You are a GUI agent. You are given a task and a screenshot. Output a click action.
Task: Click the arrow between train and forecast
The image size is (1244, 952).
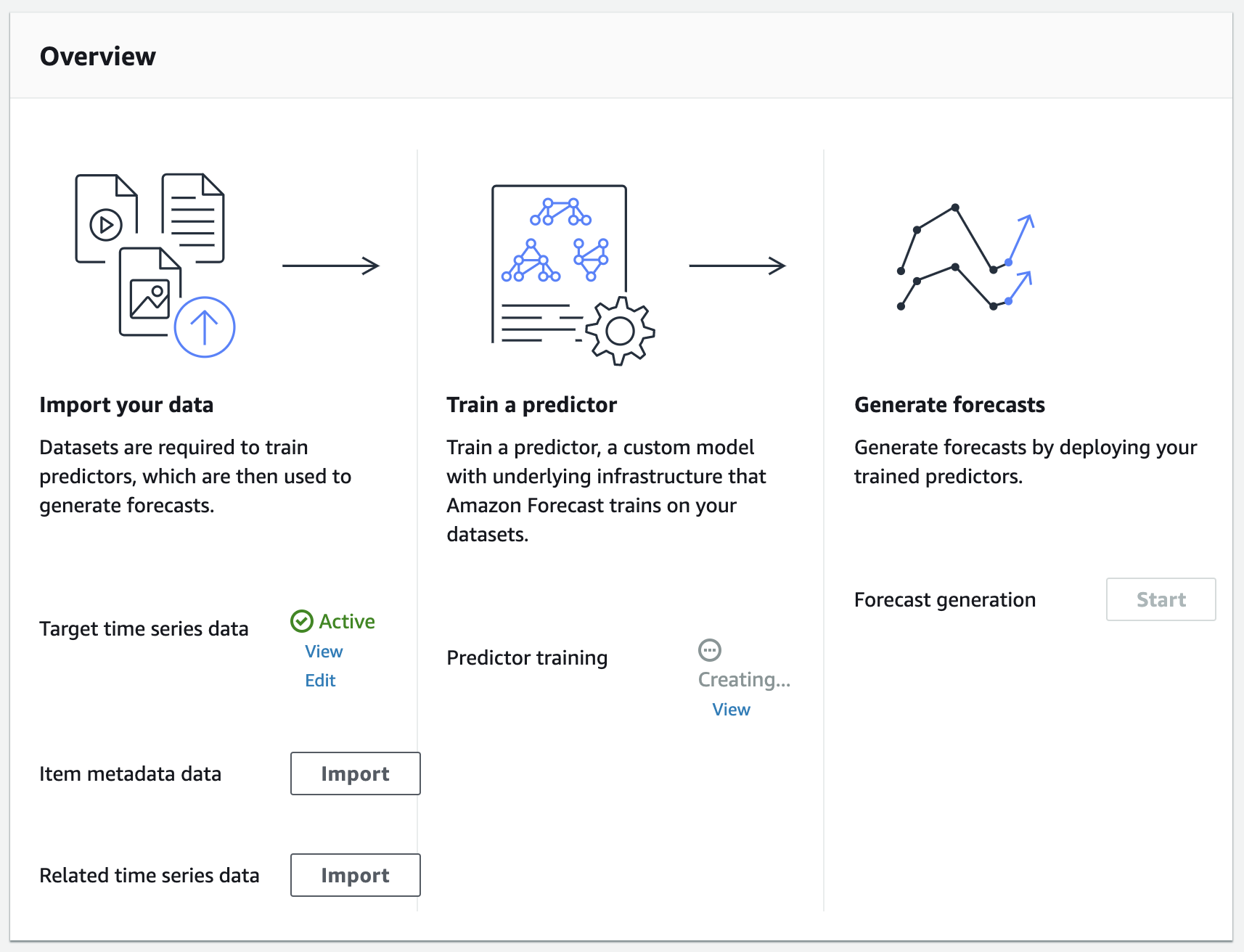[x=737, y=266]
